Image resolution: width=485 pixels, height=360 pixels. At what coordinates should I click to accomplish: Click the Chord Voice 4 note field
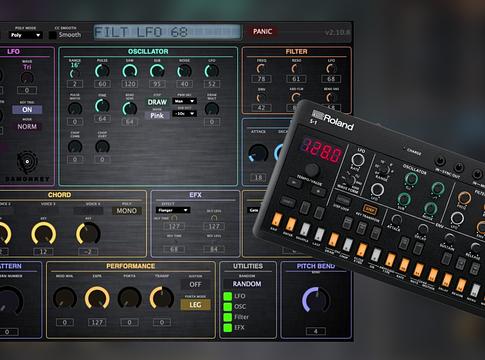[88, 211]
